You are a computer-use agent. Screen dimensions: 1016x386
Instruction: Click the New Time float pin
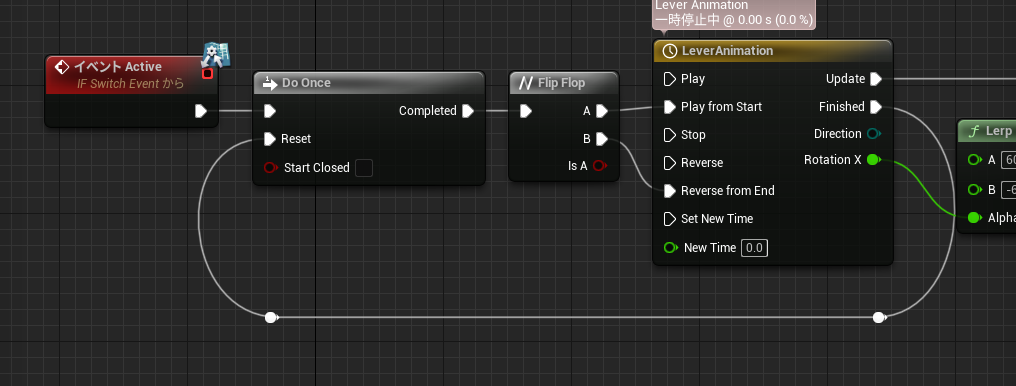[x=671, y=247]
